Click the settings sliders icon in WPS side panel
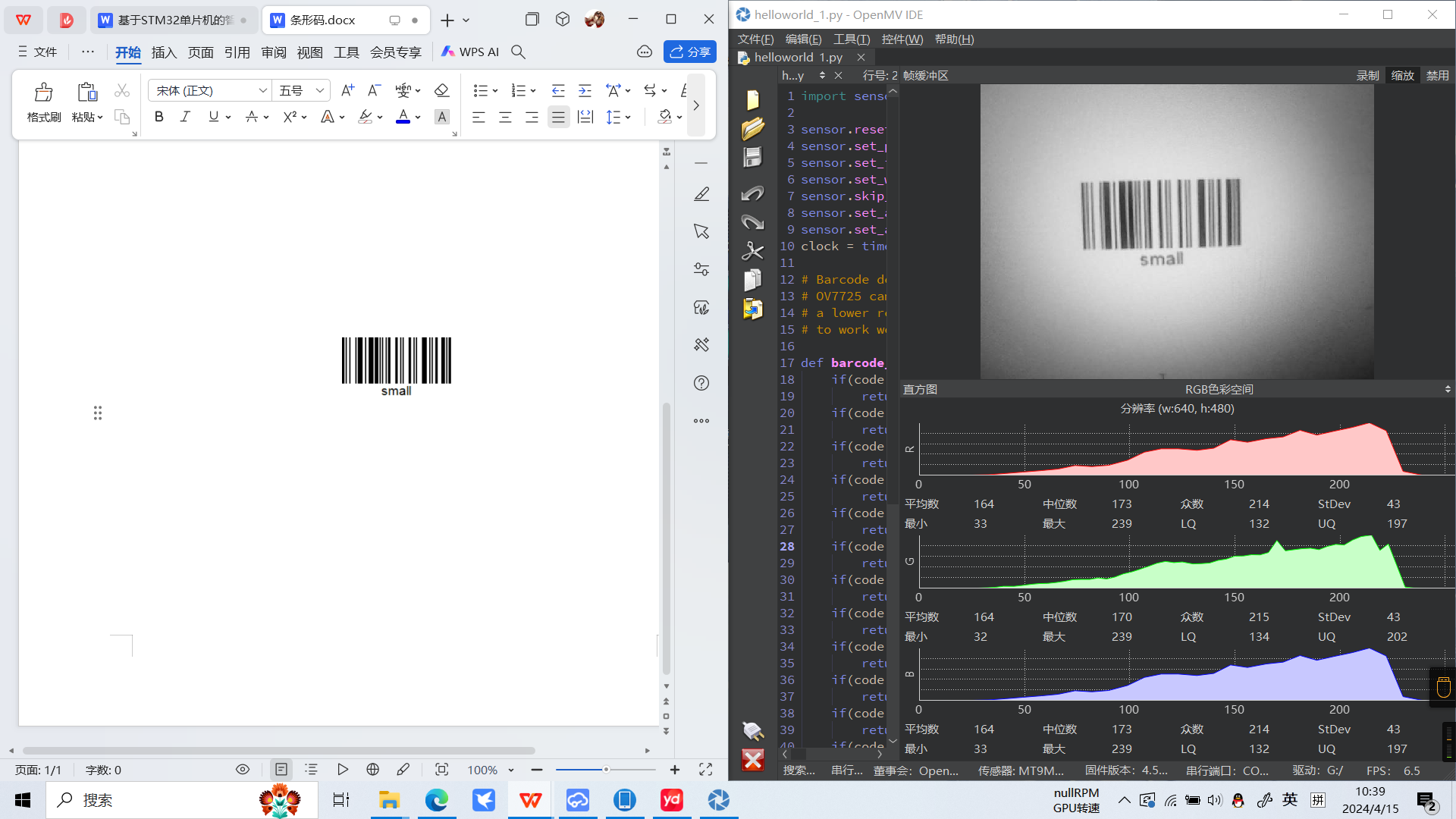The width and height of the screenshot is (1456, 819). (x=701, y=269)
